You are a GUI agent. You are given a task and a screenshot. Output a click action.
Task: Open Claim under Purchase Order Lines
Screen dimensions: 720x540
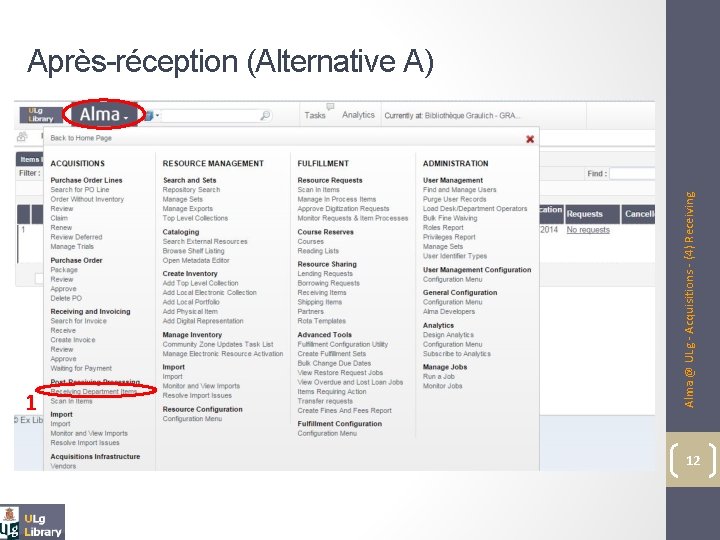59,218
